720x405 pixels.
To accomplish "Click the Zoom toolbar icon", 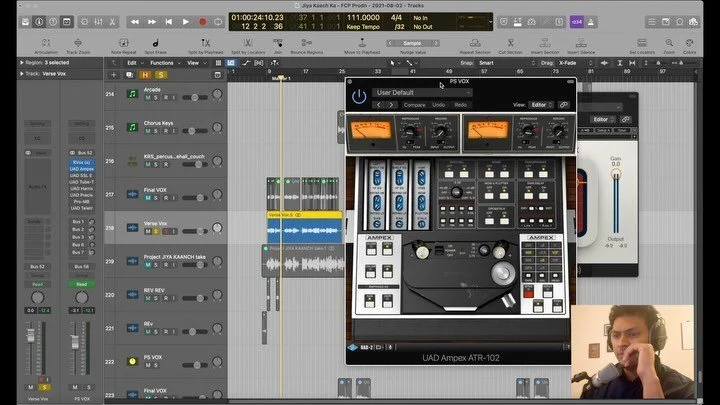I will pos(669,43).
